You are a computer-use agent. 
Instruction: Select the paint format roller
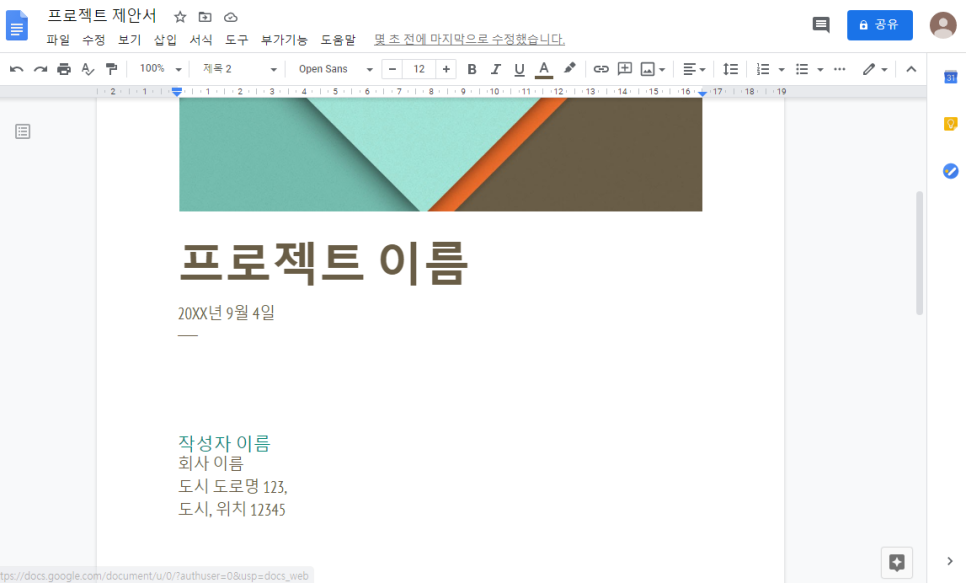click(111, 69)
